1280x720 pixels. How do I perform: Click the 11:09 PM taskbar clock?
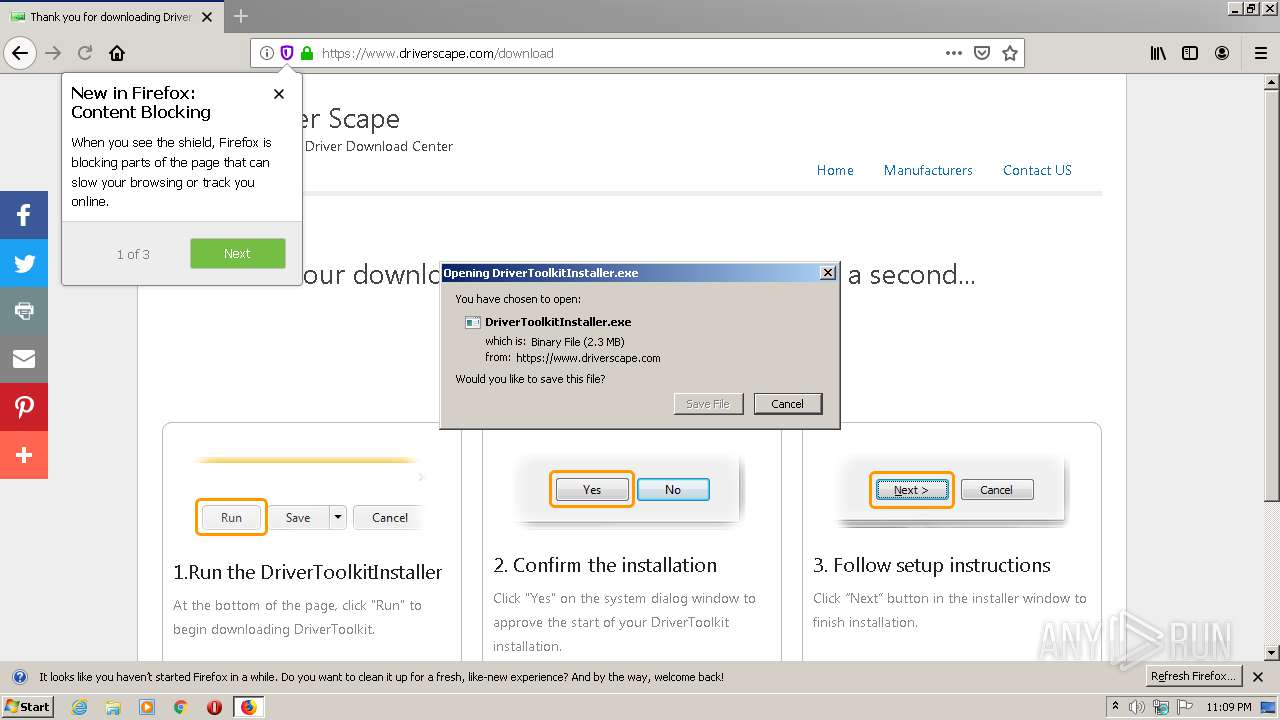(x=1229, y=707)
